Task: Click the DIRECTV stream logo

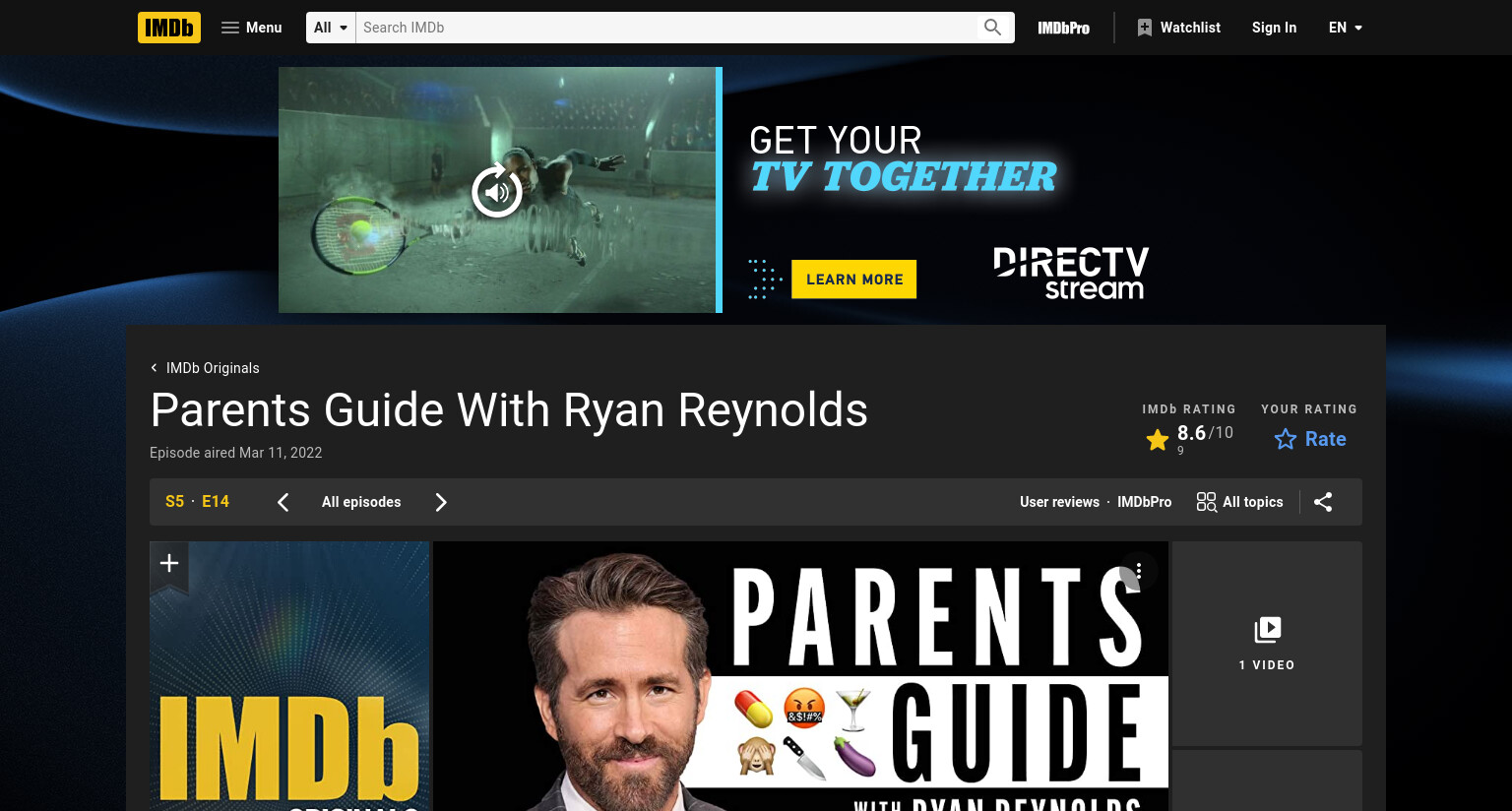Action: tap(1071, 274)
